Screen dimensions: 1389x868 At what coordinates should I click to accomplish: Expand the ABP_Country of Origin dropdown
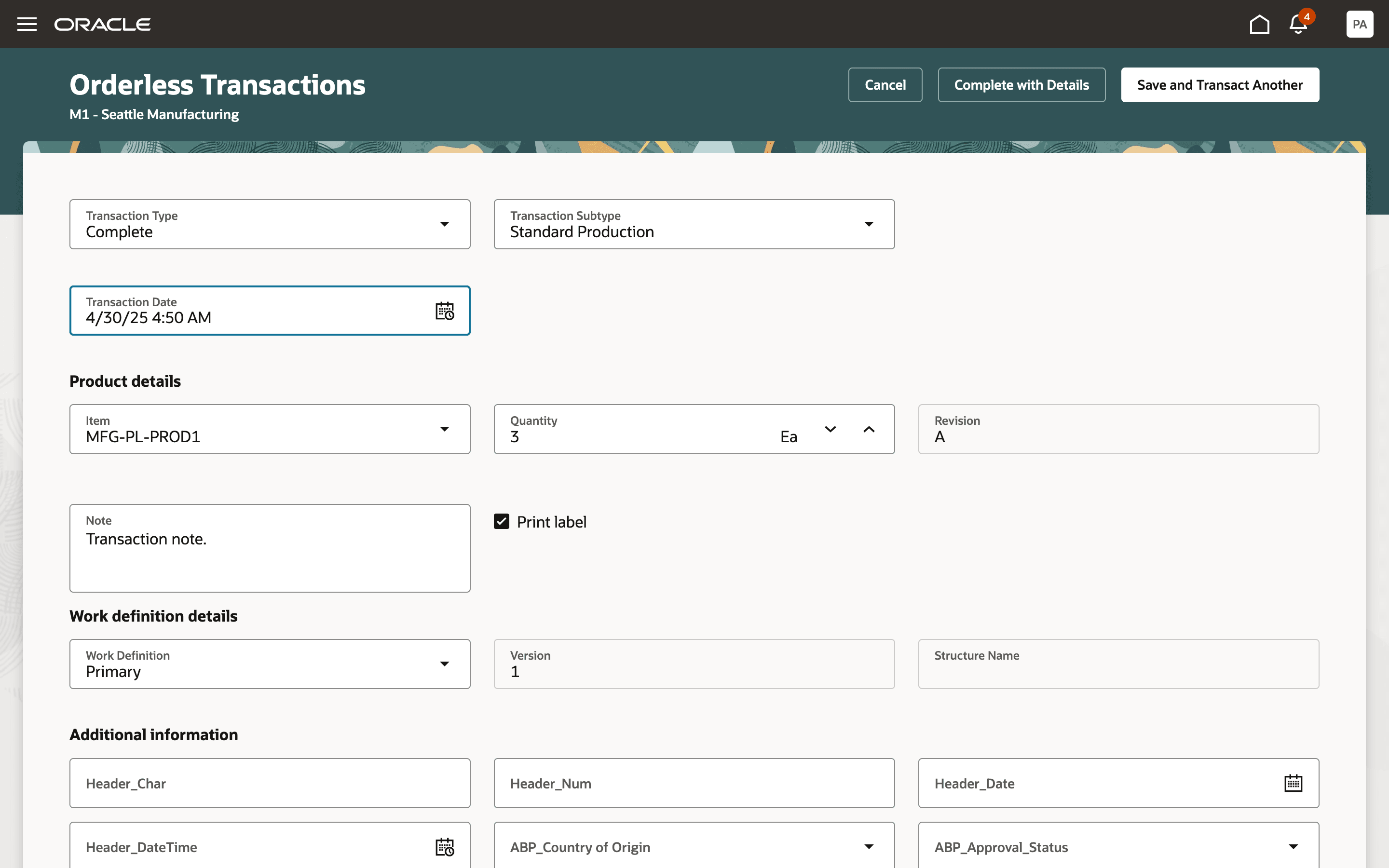click(870, 846)
